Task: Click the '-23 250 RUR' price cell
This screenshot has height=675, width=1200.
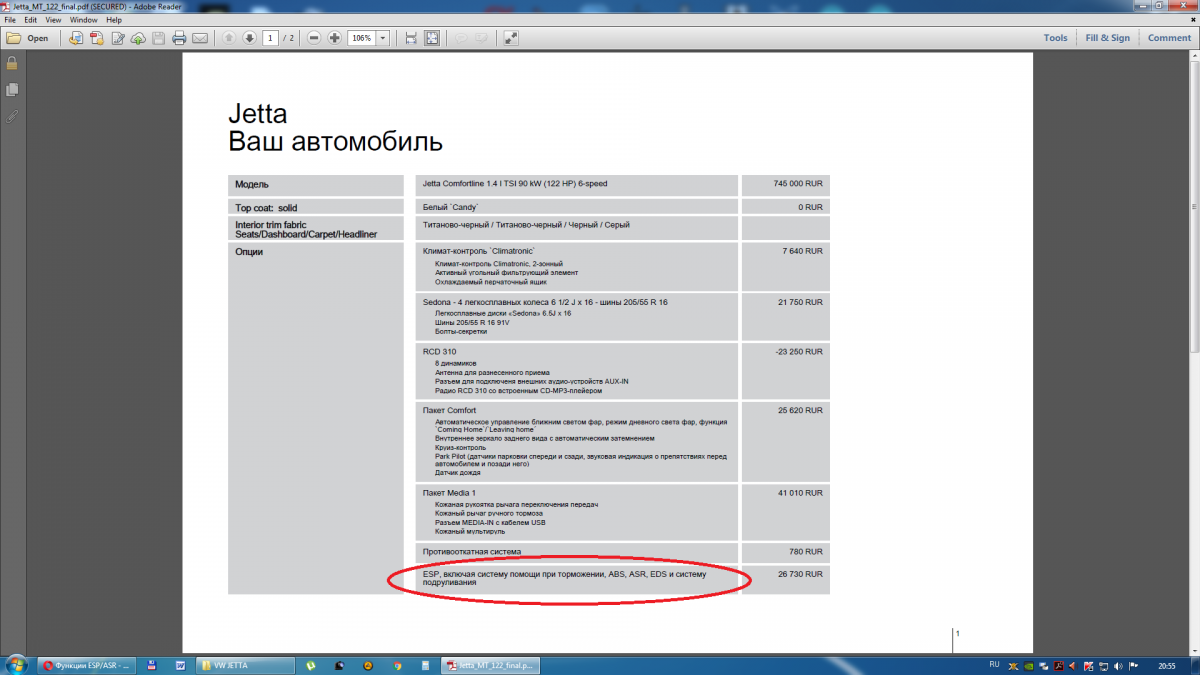Action: coord(785,370)
